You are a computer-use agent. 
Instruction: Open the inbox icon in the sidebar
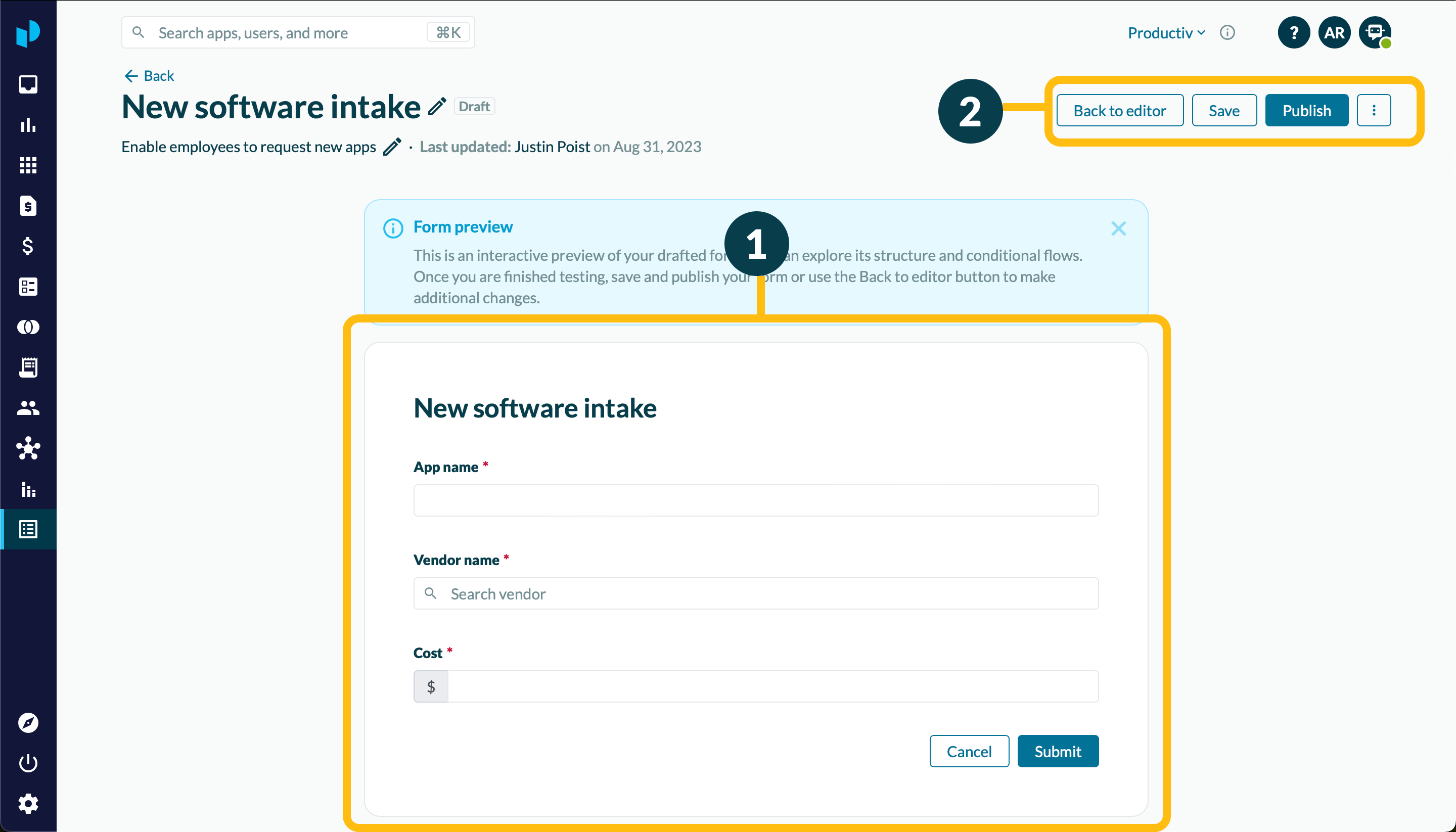[28, 84]
